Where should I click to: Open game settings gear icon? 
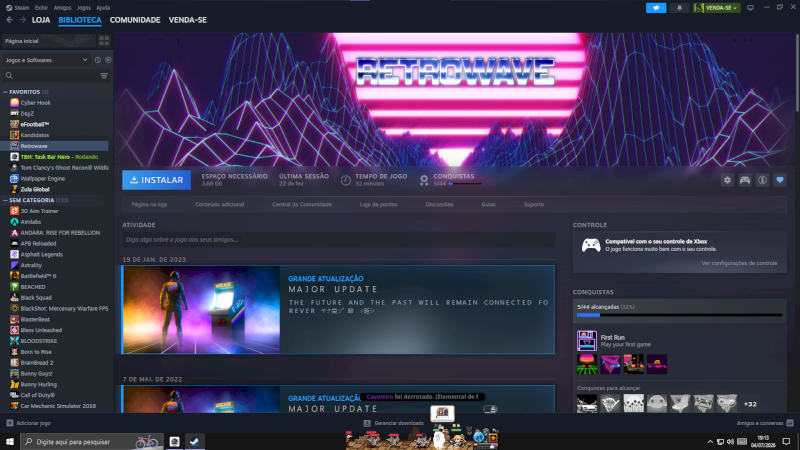(727, 180)
